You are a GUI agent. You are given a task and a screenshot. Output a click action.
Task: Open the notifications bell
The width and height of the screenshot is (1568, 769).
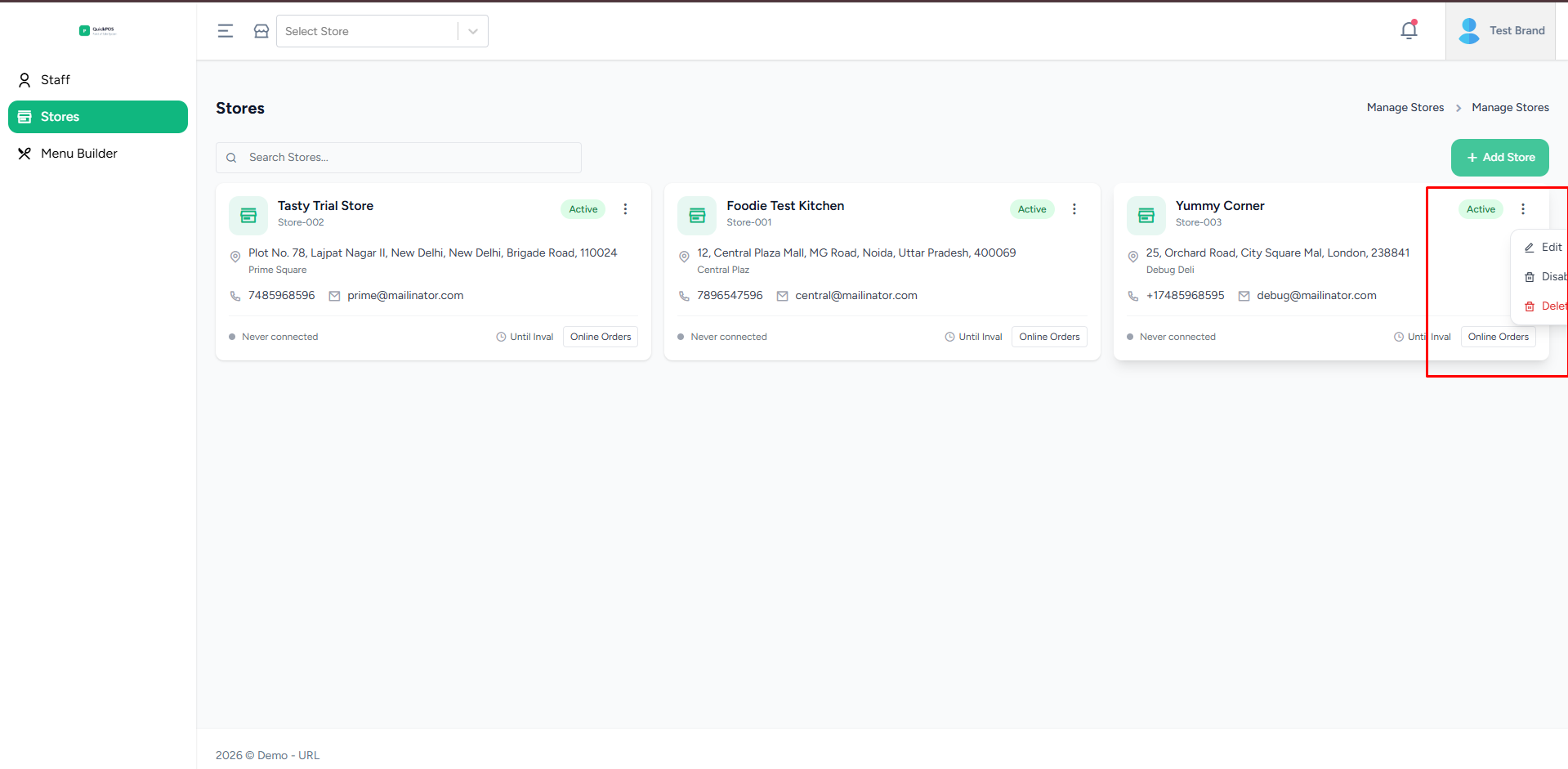(x=1409, y=31)
